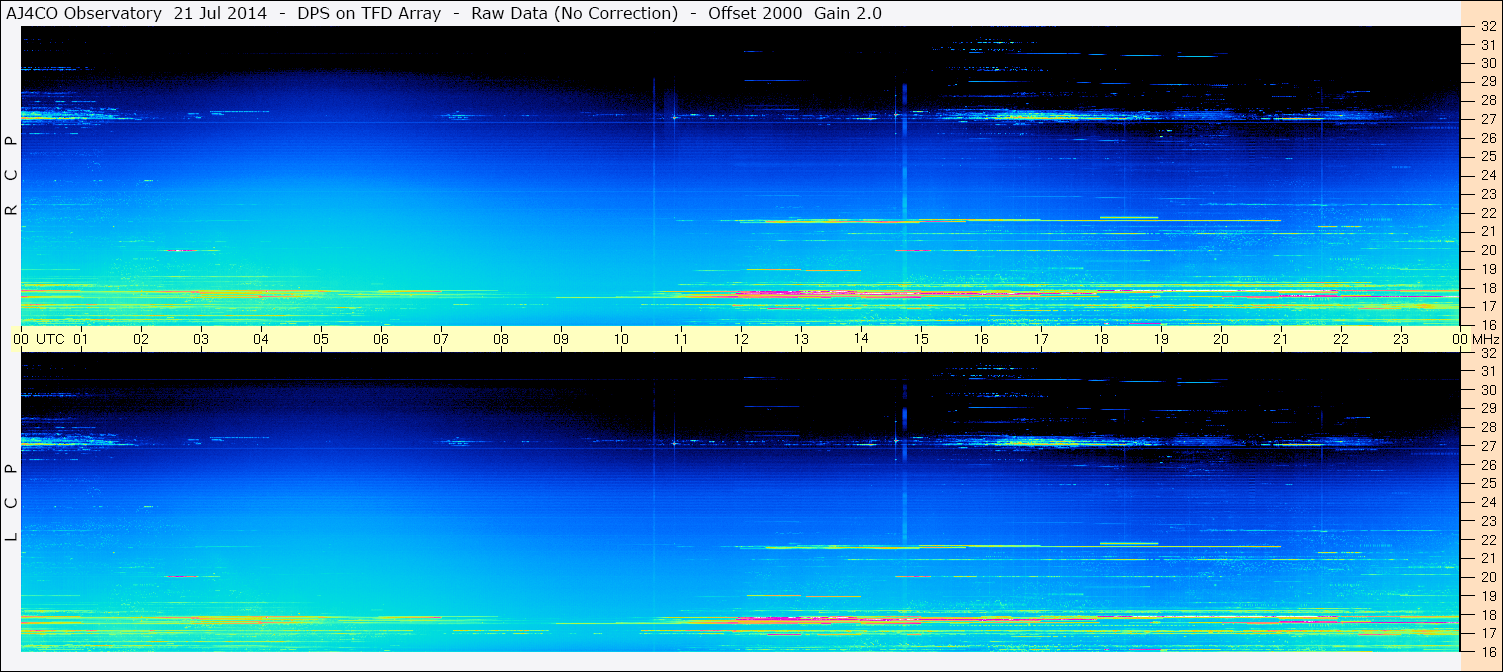This screenshot has width=1503, height=672.
Task: Click the L C P label of lower spectrogram
Action: pyautogui.click(x=11, y=503)
